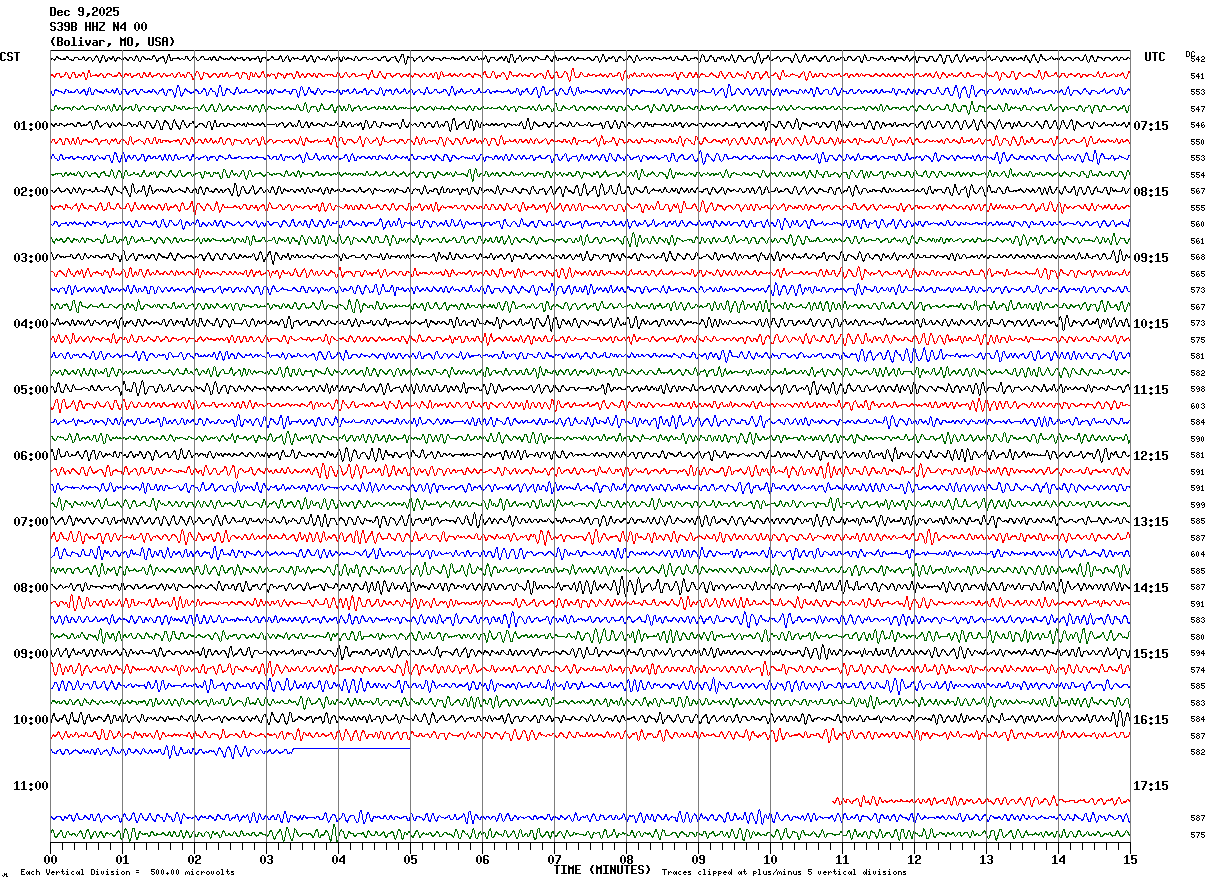Viewport: 1210px width, 886px height.
Task: Click the DC offset value '599'
Action: click(1197, 505)
